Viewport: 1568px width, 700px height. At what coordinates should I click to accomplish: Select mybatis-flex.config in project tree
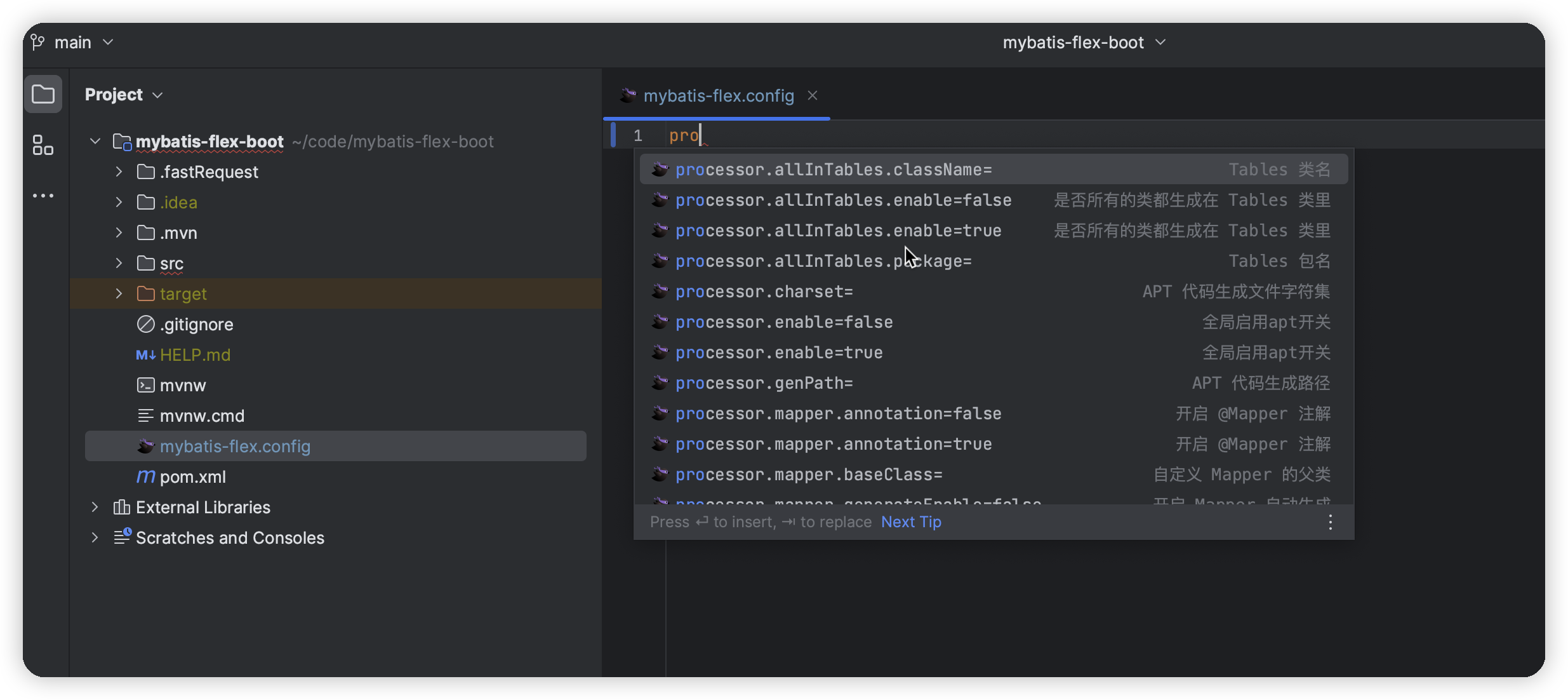click(x=335, y=446)
